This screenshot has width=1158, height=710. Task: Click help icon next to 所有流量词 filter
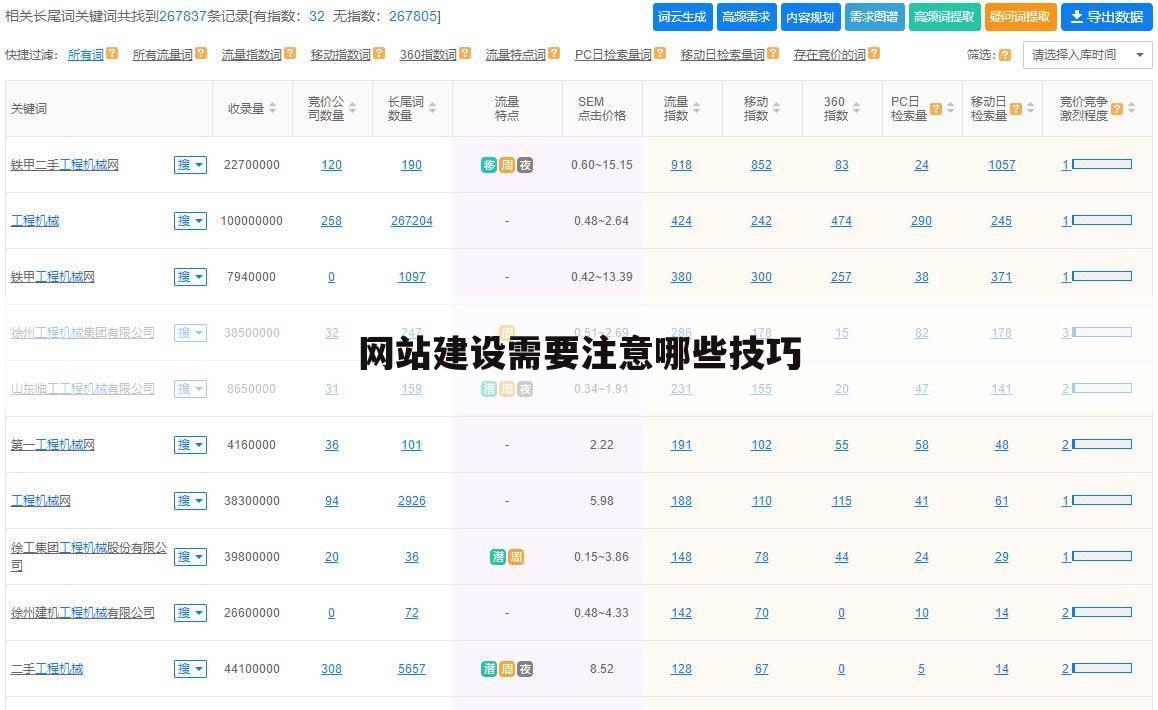201,53
